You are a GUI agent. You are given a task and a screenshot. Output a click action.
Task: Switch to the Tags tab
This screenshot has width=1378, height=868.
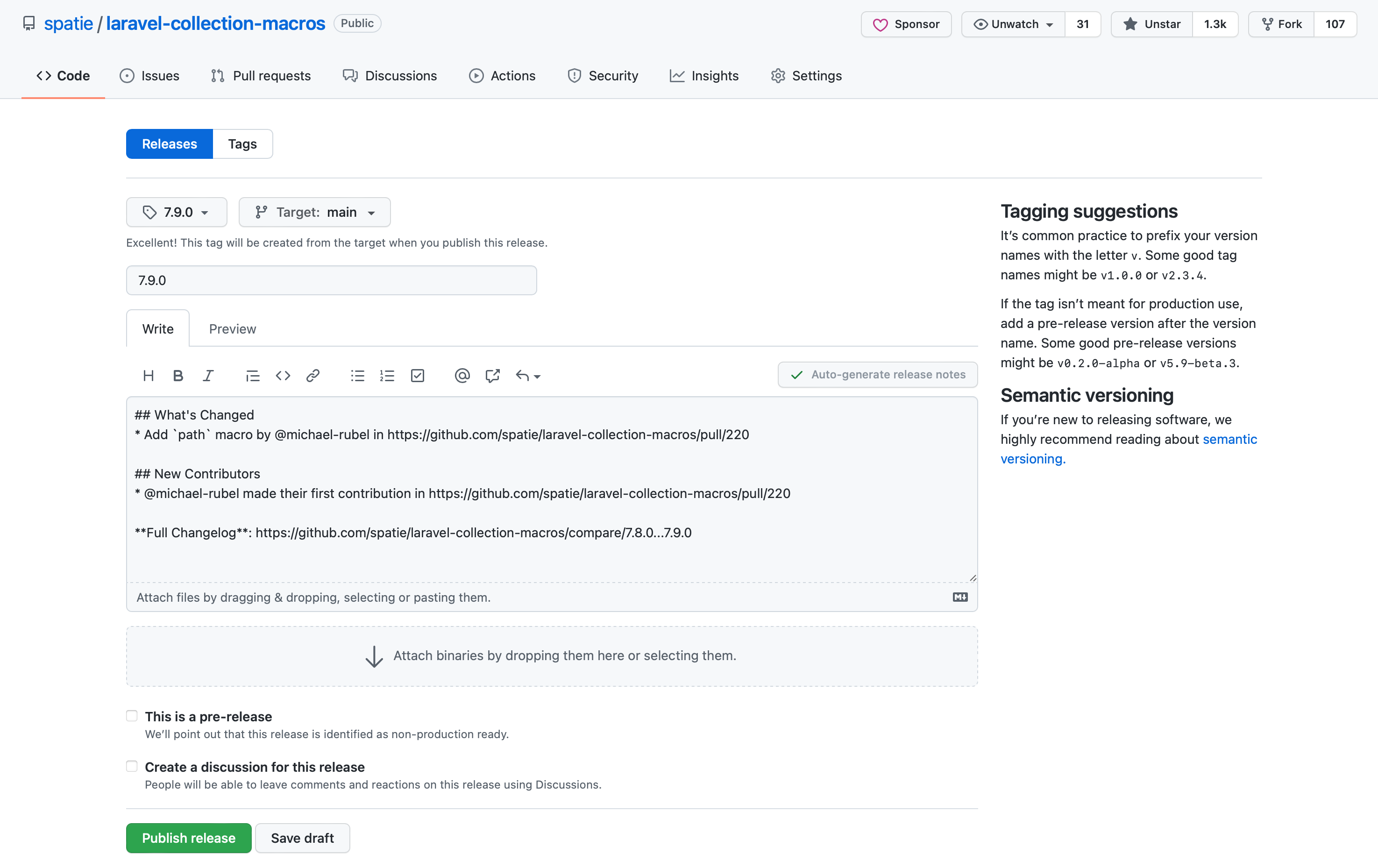pyautogui.click(x=243, y=144)
